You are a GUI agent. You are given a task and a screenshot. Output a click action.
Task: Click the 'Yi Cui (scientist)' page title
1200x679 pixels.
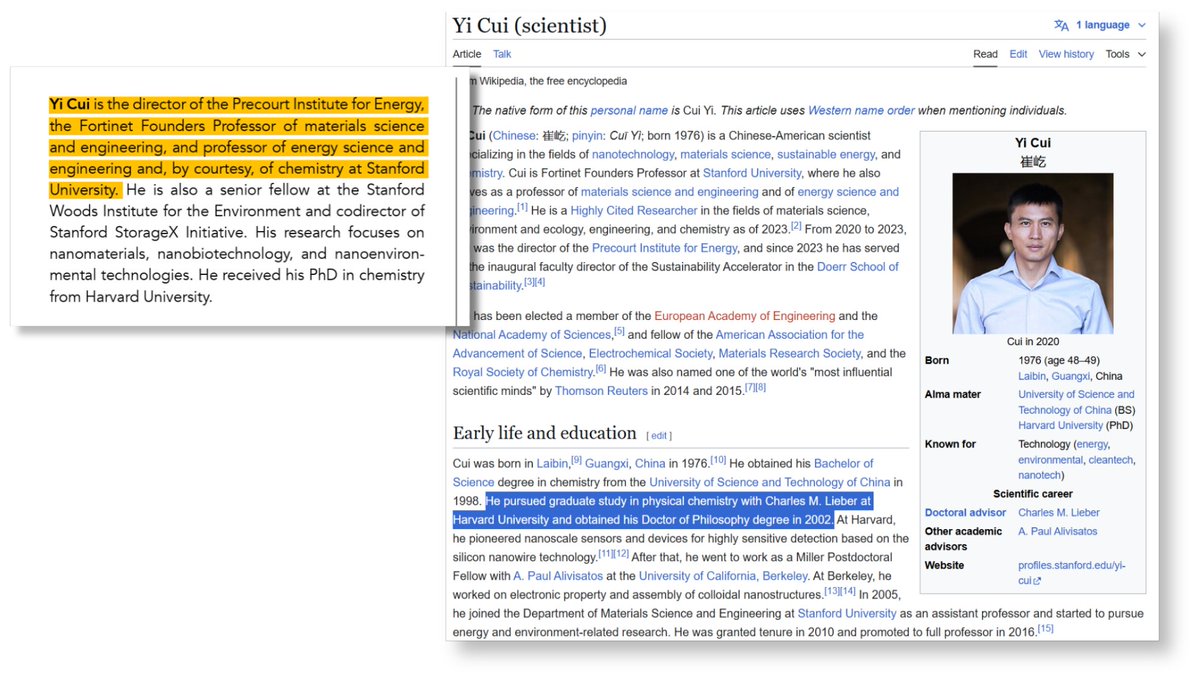(x=529, y=25)
